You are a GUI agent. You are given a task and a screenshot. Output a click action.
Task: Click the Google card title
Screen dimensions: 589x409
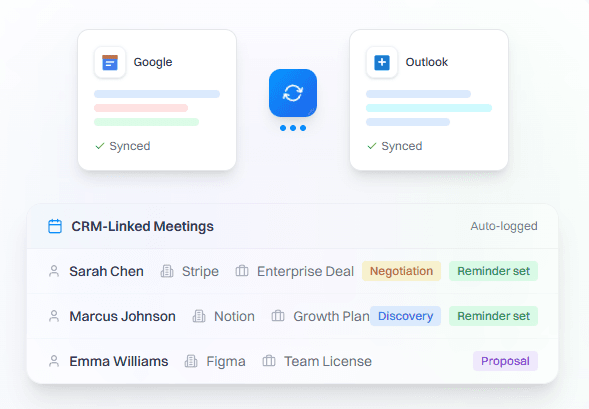tap(153, 62)
